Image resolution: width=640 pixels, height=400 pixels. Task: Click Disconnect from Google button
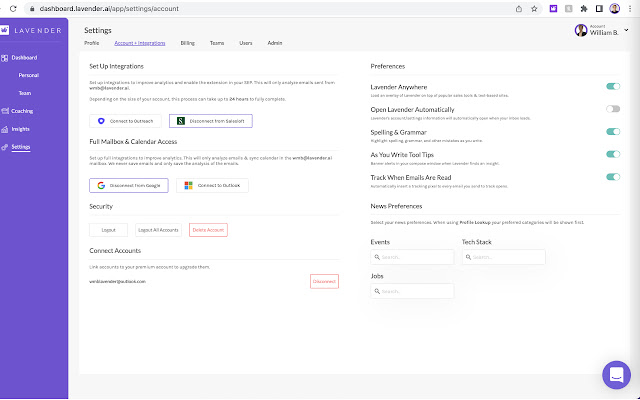[x=128, y=185]
